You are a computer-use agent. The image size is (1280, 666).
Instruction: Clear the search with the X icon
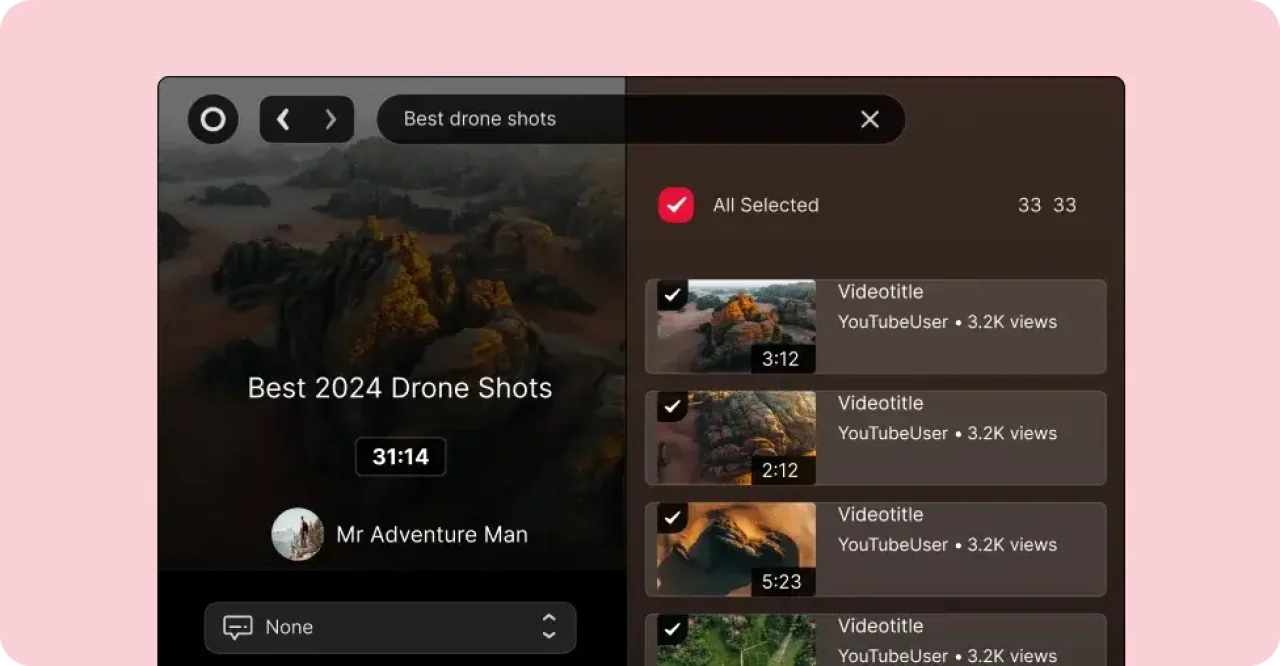[869, 120]
